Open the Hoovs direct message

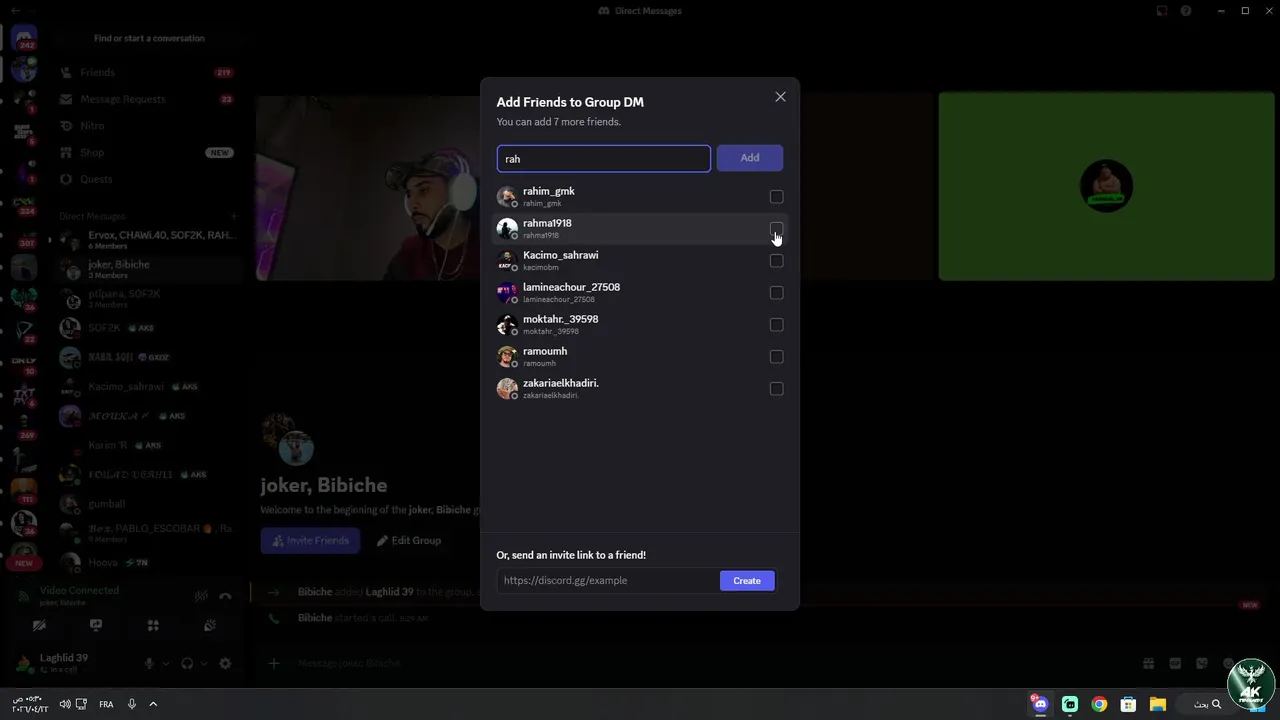coord(148,562)
